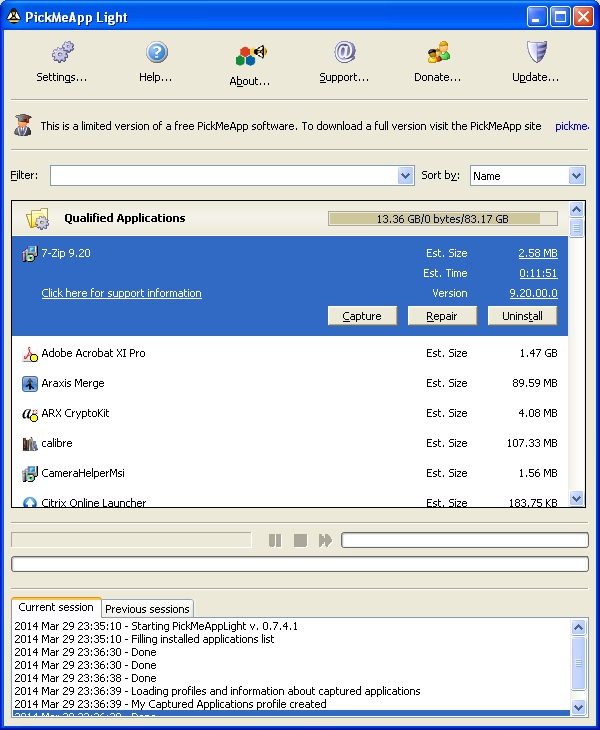Click the Araxis Merge icon
Image resolution: width=600 pixels, height=730 pixels.
[x=30, y=384]
